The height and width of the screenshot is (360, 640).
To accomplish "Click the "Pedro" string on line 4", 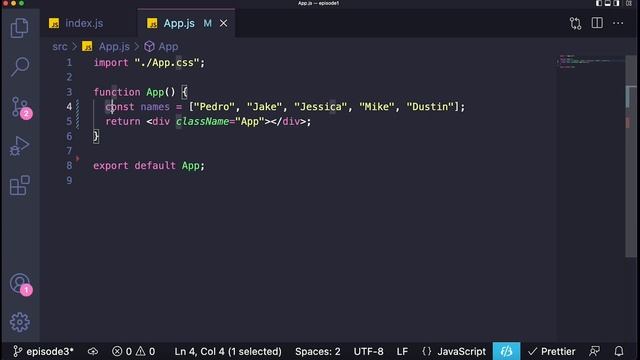I will point(214,107).
